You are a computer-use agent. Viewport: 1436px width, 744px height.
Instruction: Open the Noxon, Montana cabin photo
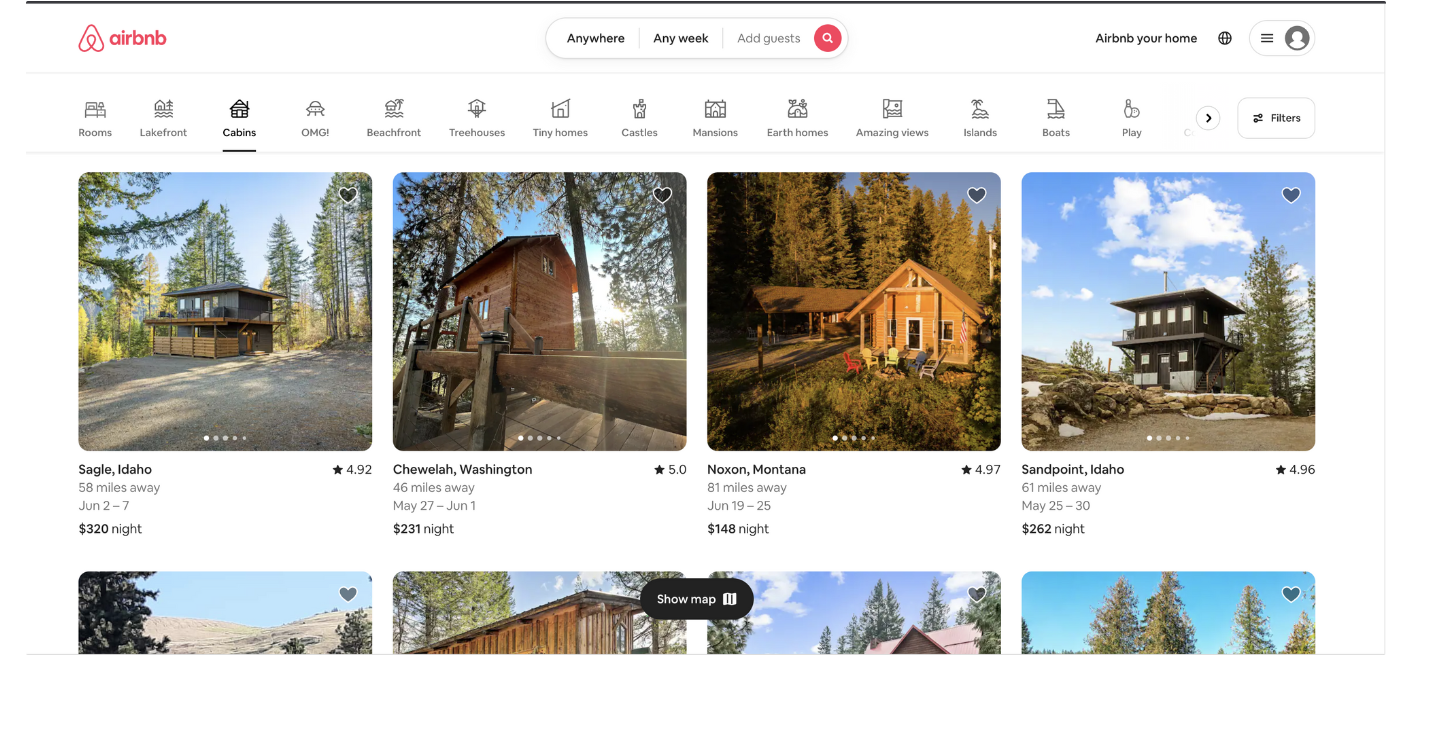pos(854,311)
